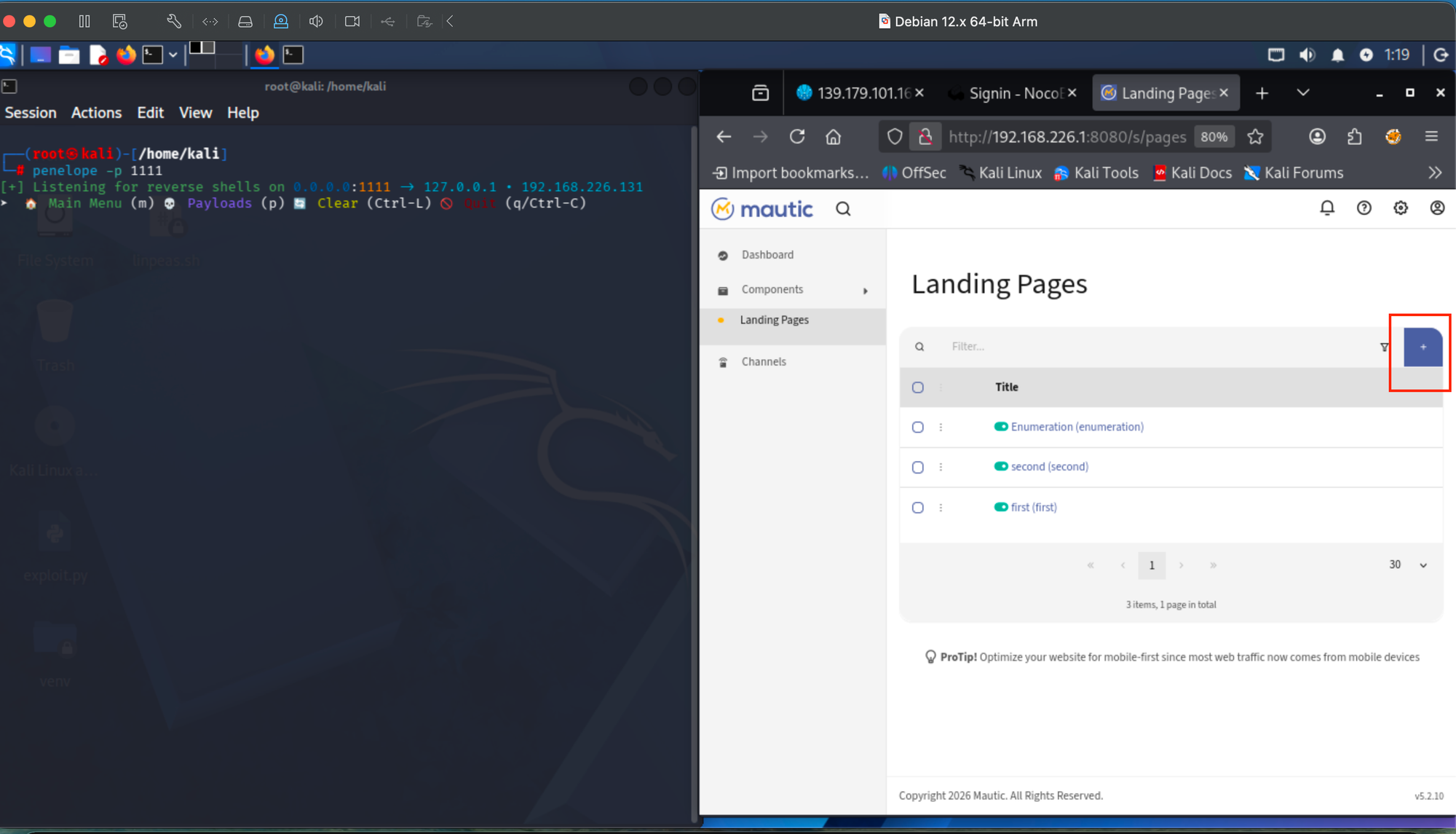1456x834 pixels.
Task: Show more bookmarks with the overflow chevron
Action: (1435, 173)
